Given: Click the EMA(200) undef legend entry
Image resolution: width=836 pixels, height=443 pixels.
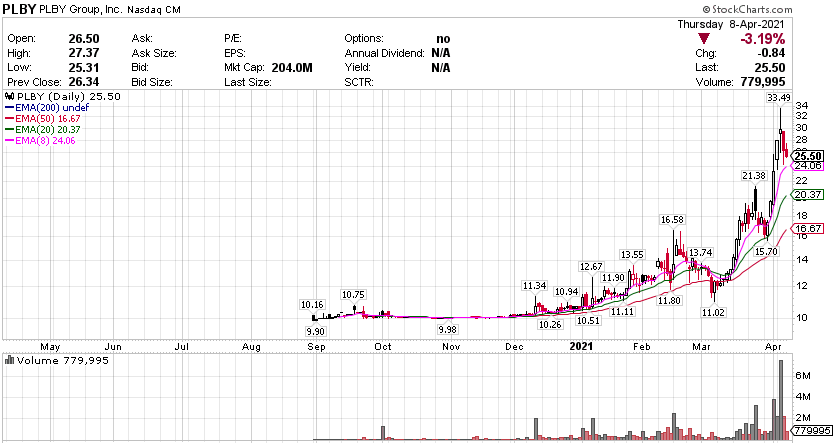Looking at the screenshot, I should coord(47,108).
